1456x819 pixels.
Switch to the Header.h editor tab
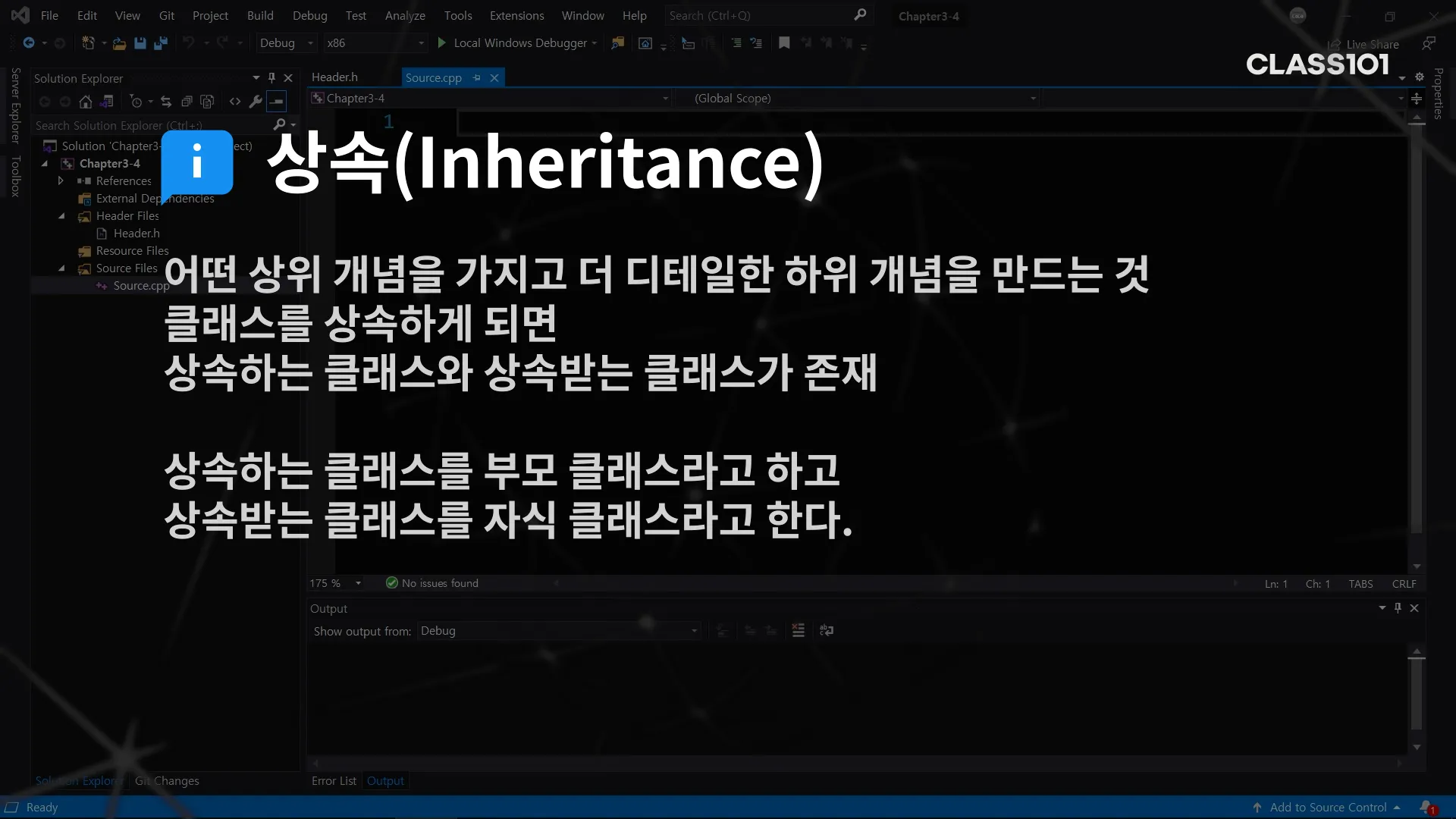click(334, 77)
